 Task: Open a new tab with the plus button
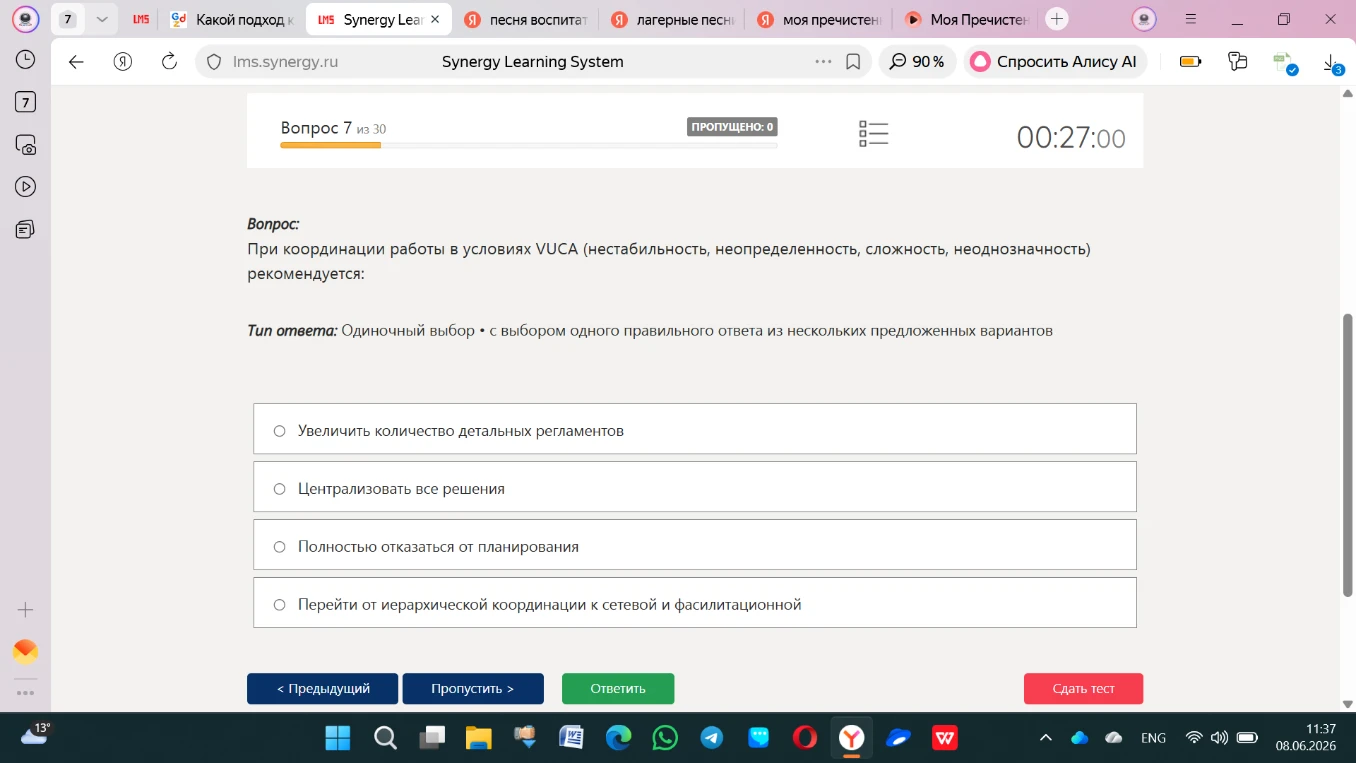[x=1057, y=19]
